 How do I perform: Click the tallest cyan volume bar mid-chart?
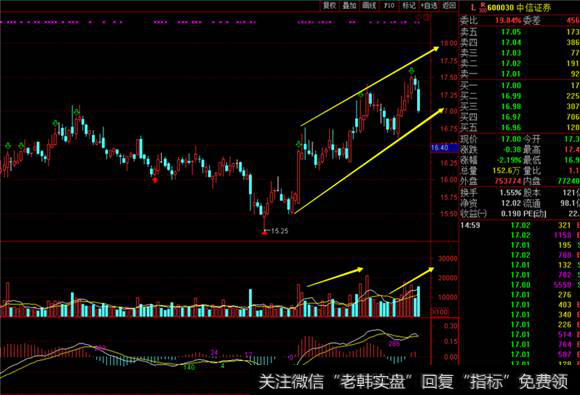pyautogui.click(x=250, y=303)
